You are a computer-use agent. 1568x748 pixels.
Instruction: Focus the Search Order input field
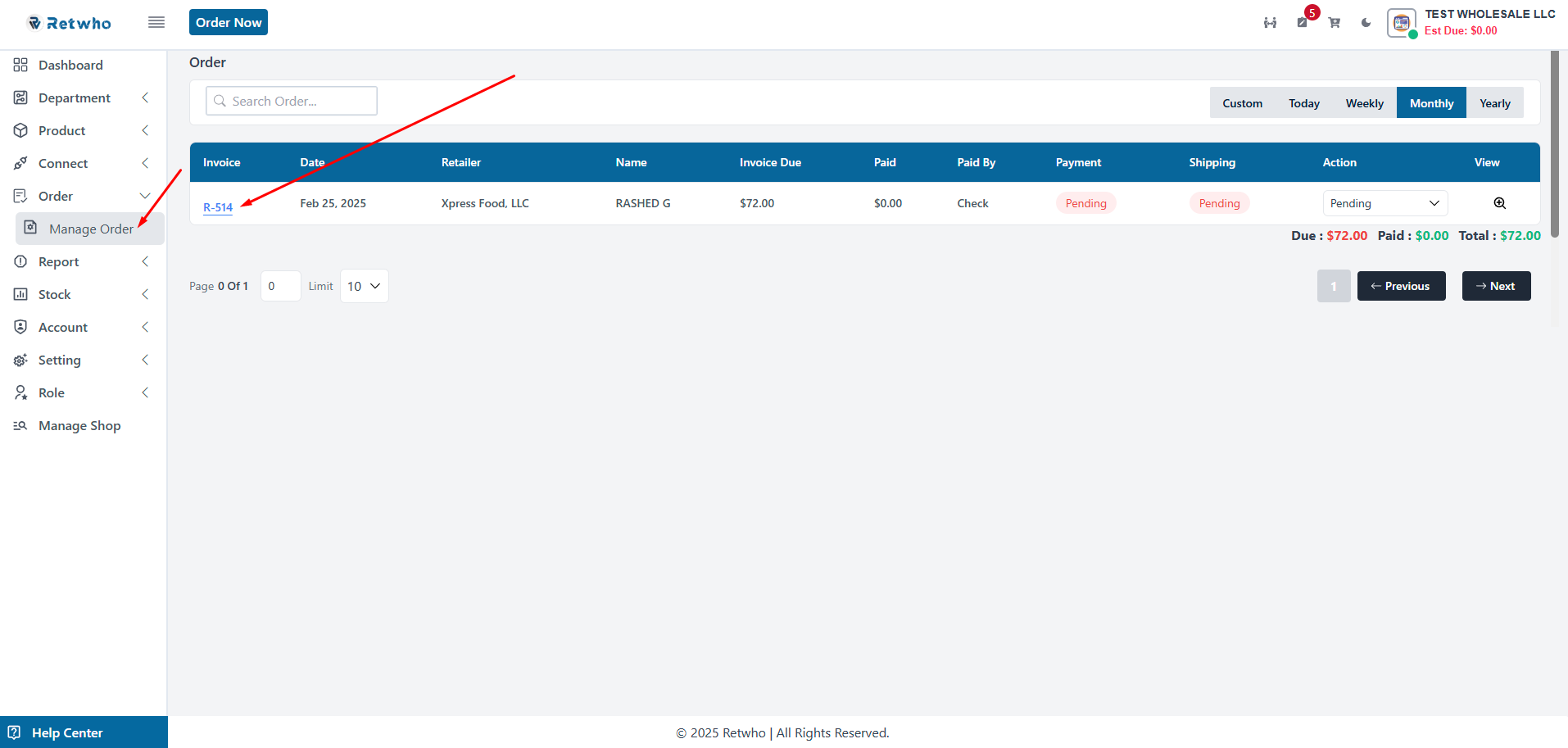click(292, 101)
